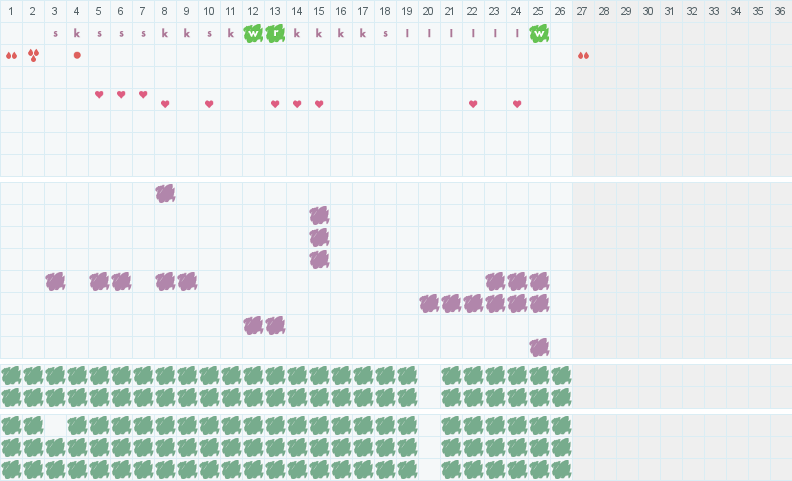Toggle the lowest purple mark on day 25

[539, 347]
